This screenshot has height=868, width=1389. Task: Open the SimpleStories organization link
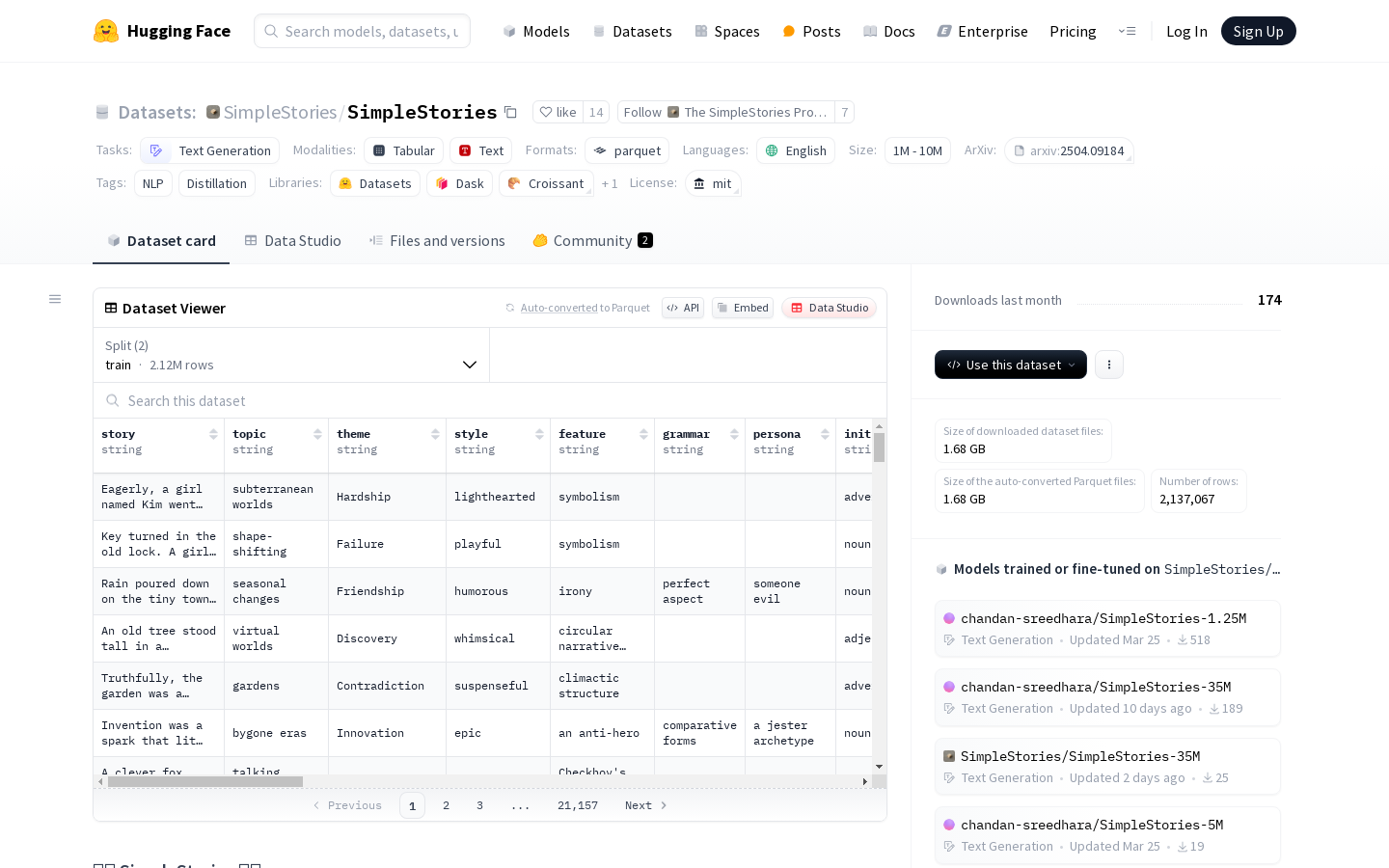280,113
